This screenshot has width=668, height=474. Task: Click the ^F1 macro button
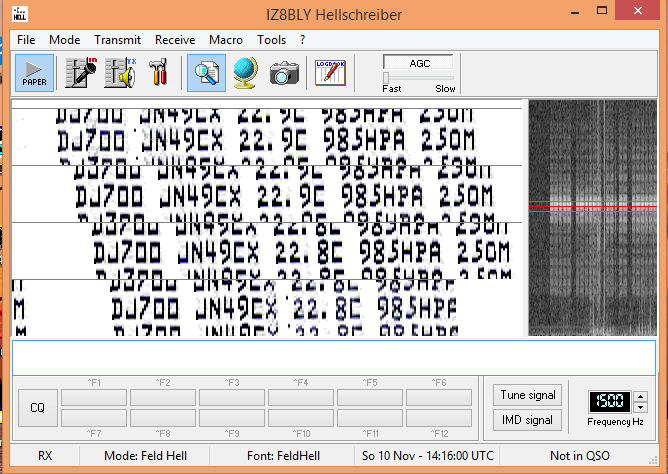[x=94, y=397]
